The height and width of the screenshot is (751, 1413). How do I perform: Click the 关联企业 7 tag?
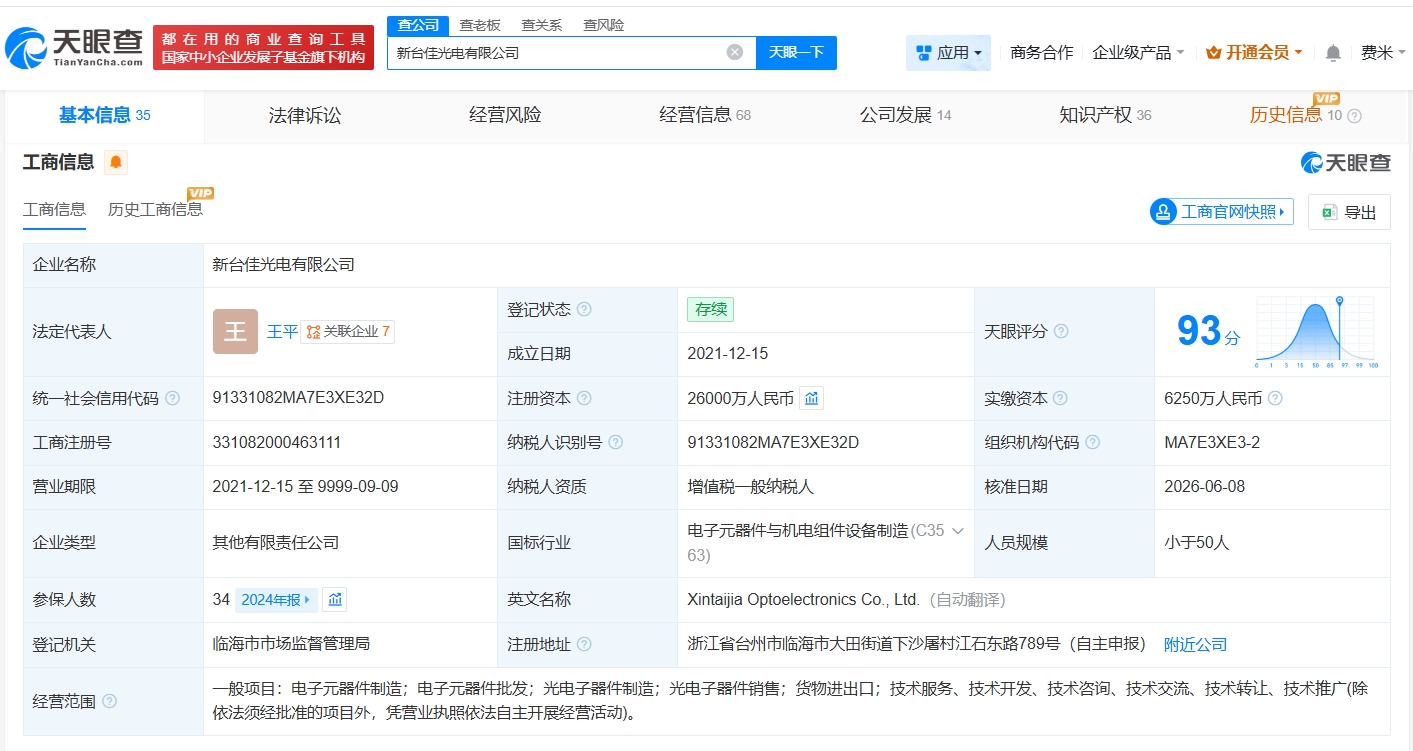point(347,331)
